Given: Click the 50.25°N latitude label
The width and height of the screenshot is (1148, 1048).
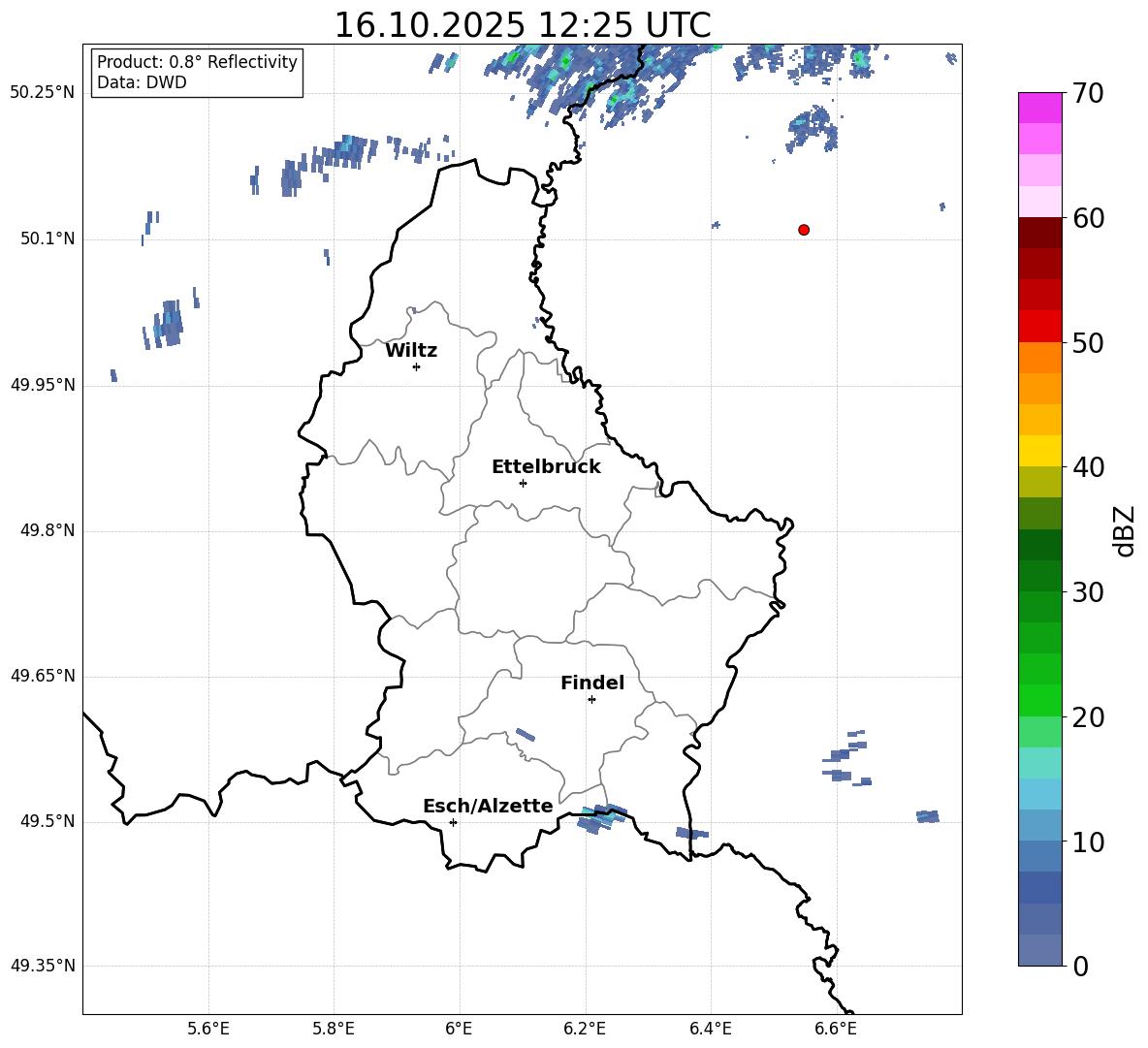Looking at the screenshot, I should (43, 93).
